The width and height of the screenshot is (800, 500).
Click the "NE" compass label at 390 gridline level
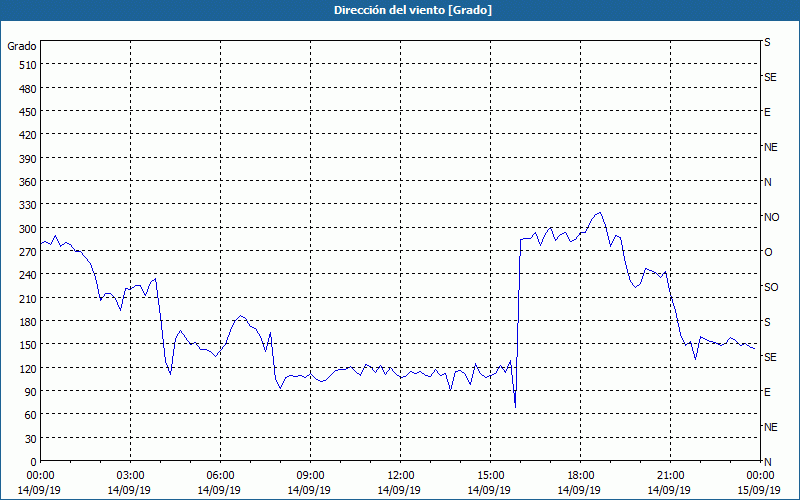pos(770,147)
